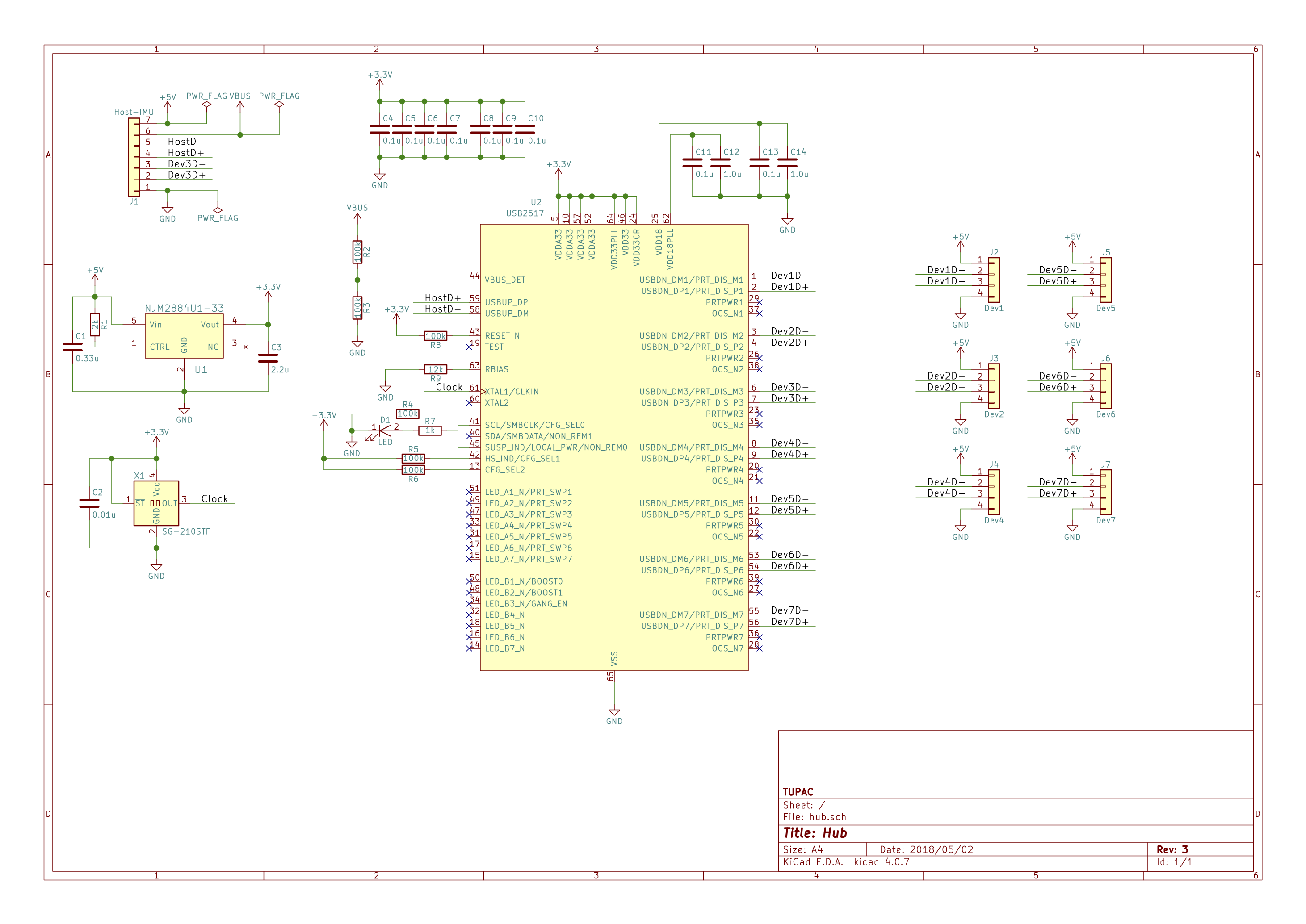1306x924 pixels.
Task: Click the VBUS_DET pin 44 label
Action: point(505,280)
